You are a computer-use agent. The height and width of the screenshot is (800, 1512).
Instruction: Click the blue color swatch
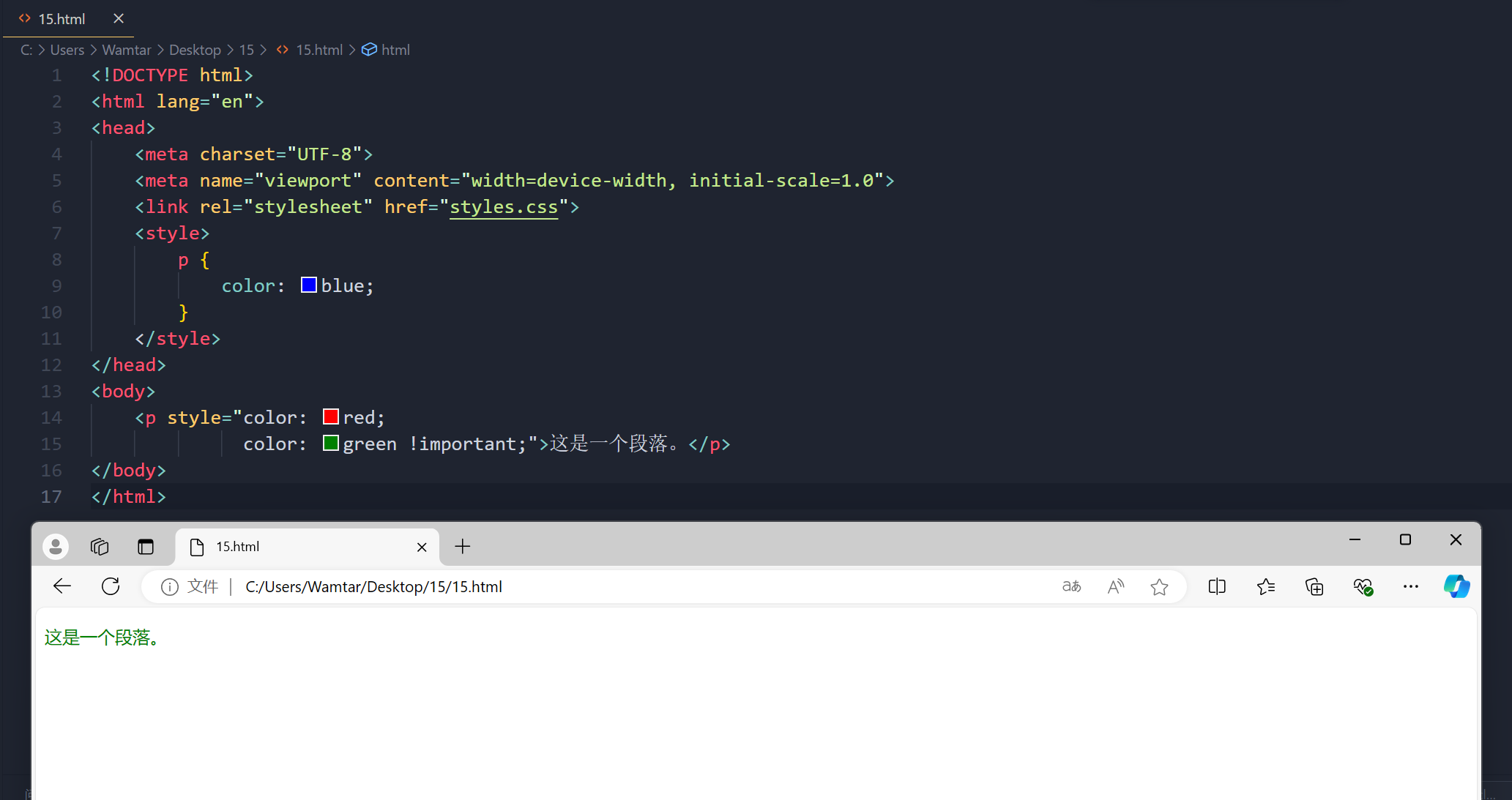click(309, 285)
